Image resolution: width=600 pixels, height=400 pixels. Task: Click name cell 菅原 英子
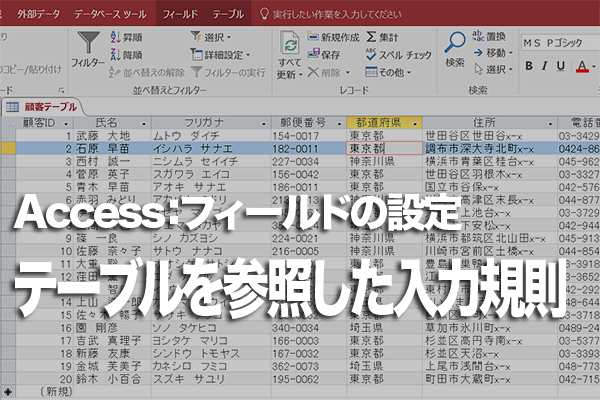point(112,174)
